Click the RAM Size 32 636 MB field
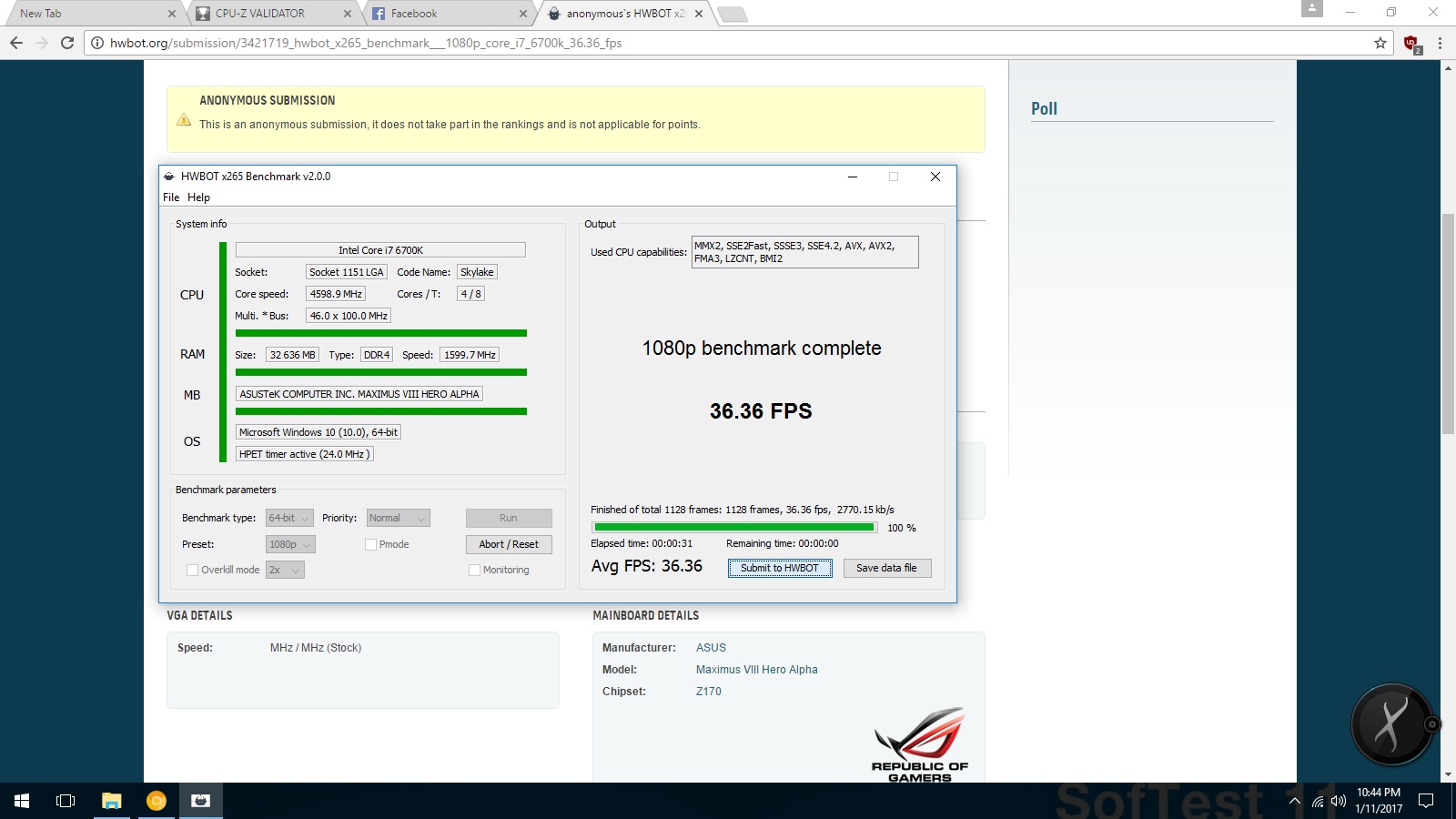1456x819 pixels. pos(292,355)
